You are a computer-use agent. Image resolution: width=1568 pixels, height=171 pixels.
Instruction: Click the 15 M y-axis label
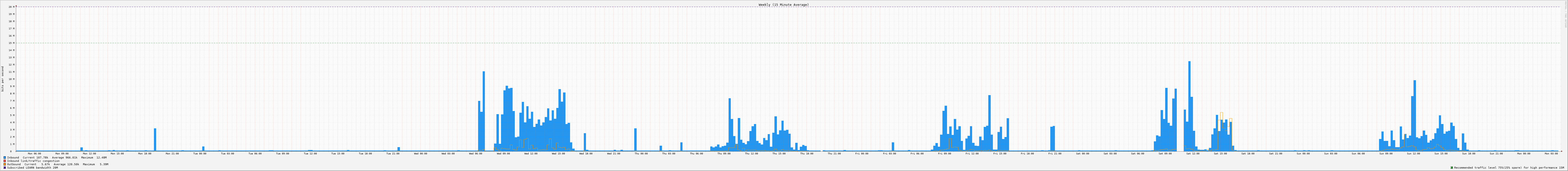click(x=11, y=43)
